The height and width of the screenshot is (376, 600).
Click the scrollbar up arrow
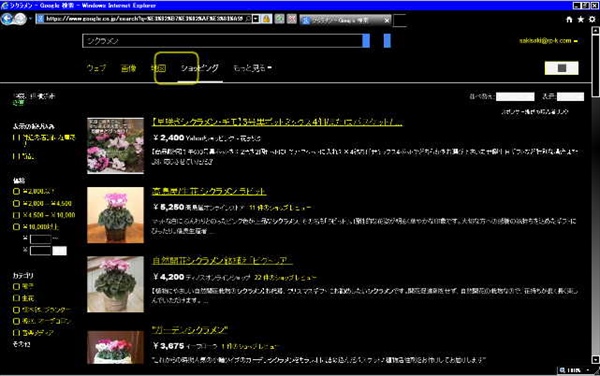[595, 31]
